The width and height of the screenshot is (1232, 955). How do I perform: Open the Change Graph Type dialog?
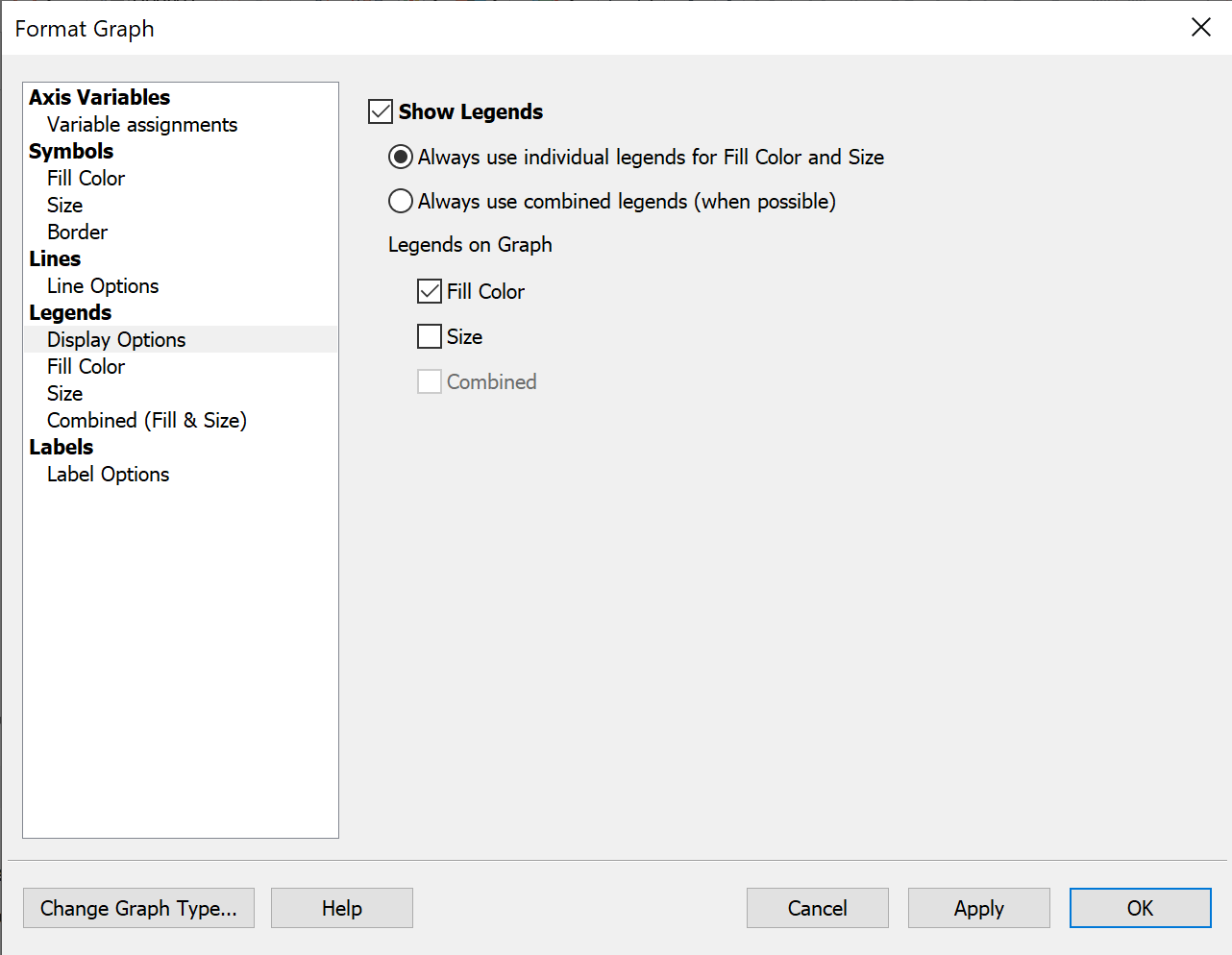tap(138, 908)
